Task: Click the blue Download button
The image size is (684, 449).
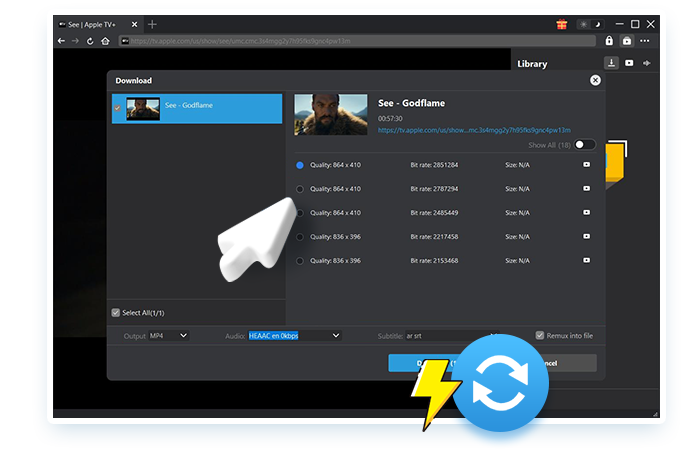Action: coord(425,363)
